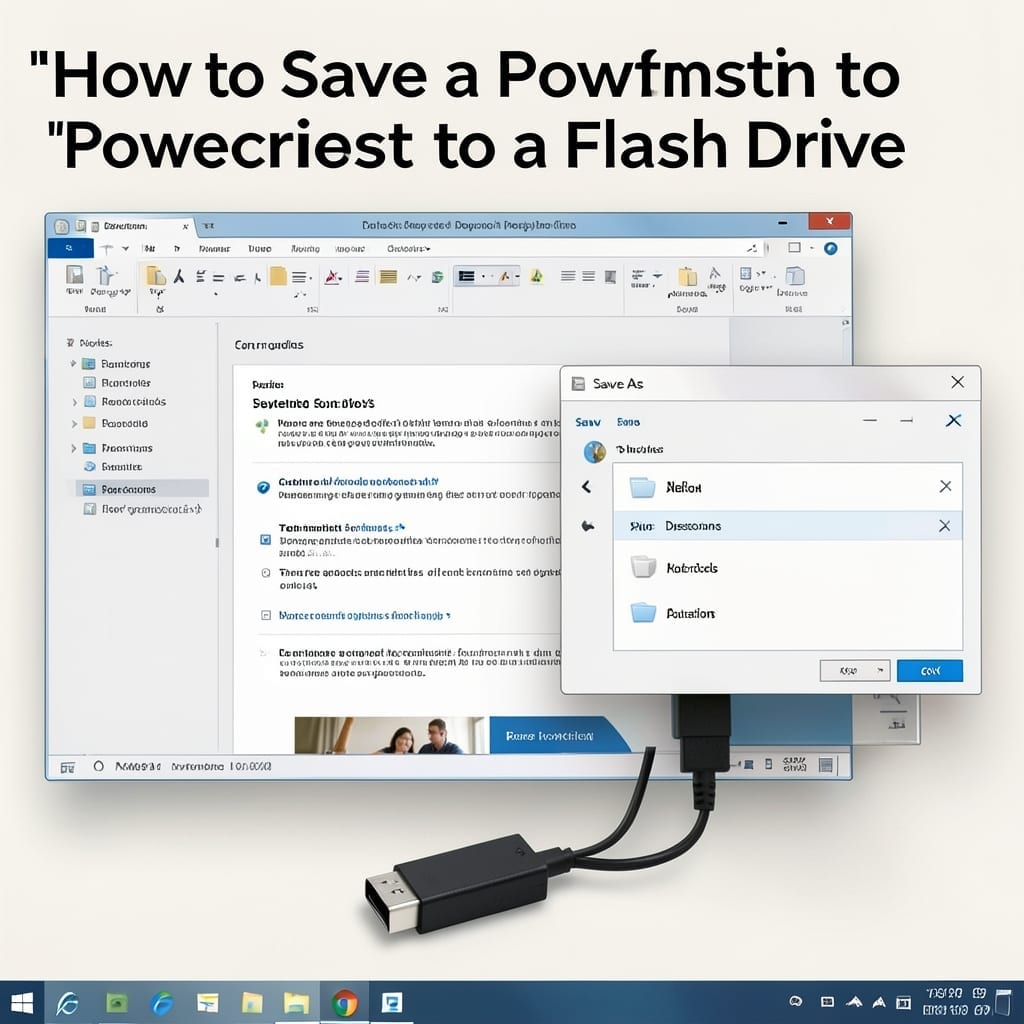
Task: Toggle the blue checkbox beside 'Tomnmotiott' heading
Action: 265,539
